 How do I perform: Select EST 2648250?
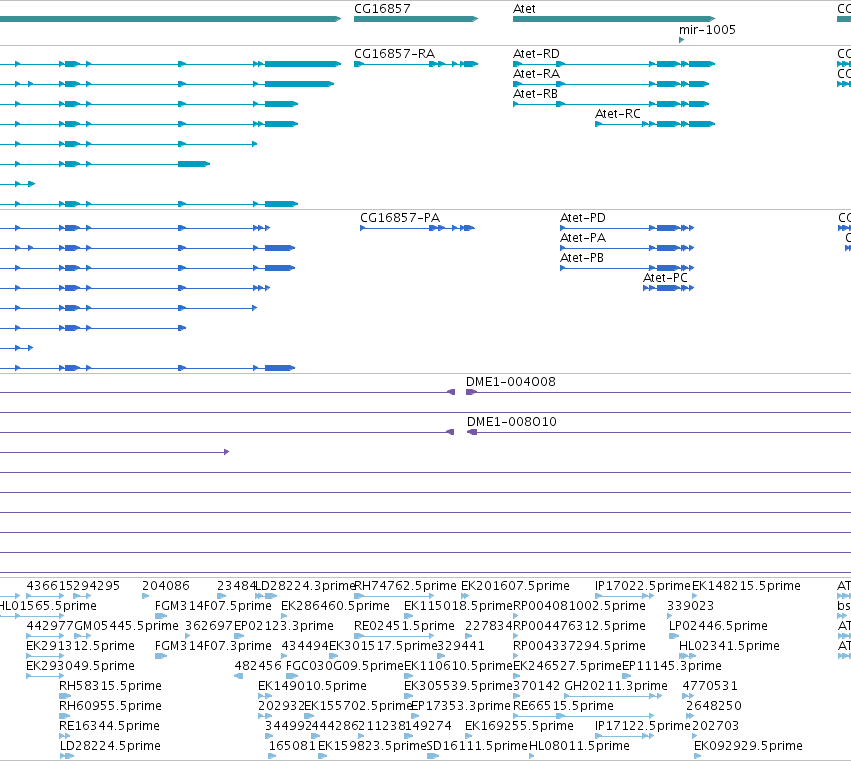click(x=714, y=706)
